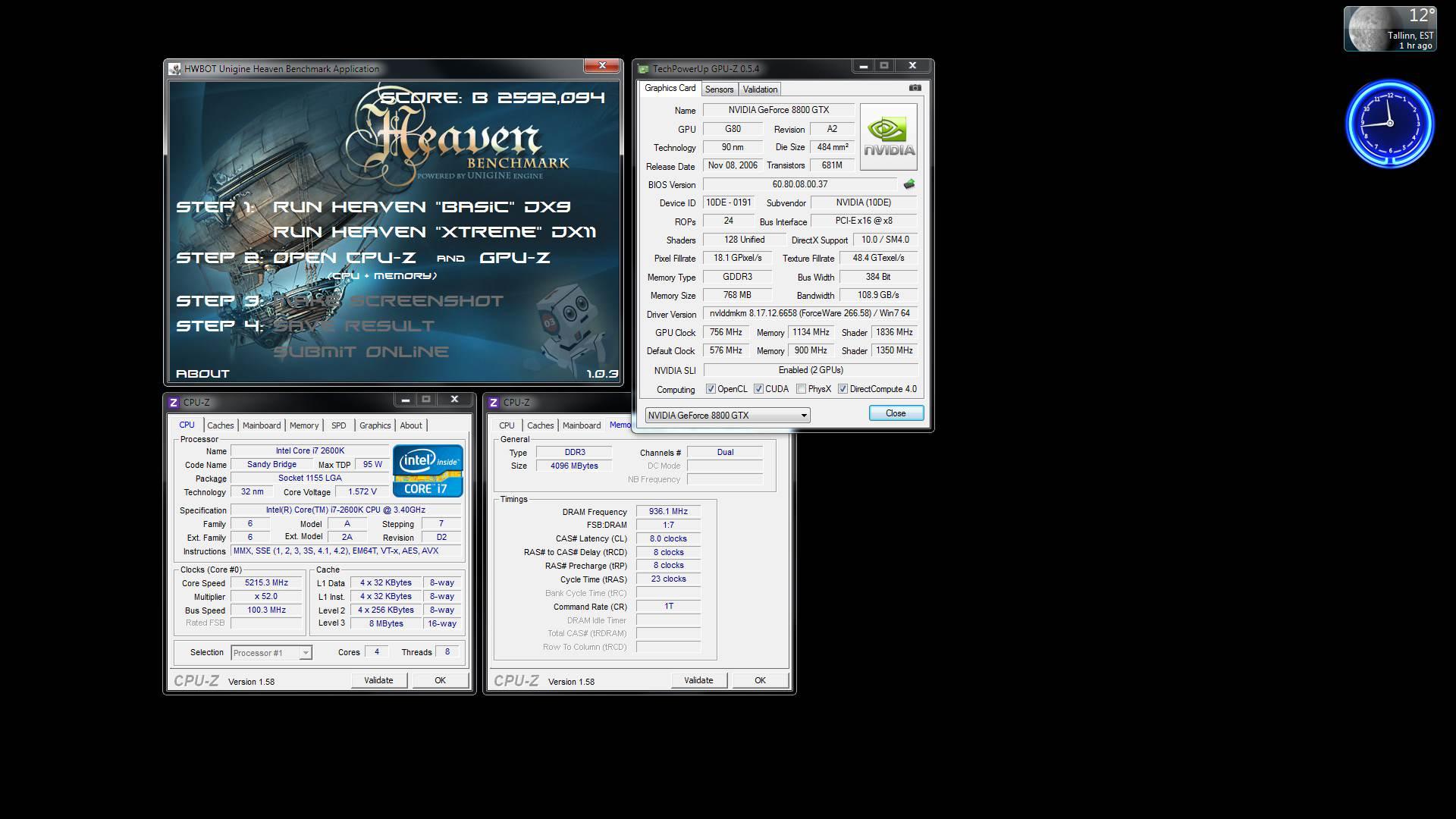Click the Heaven score B 2592,094
The height and width of the screenshot is (819, 1456).
click(493, 98)
